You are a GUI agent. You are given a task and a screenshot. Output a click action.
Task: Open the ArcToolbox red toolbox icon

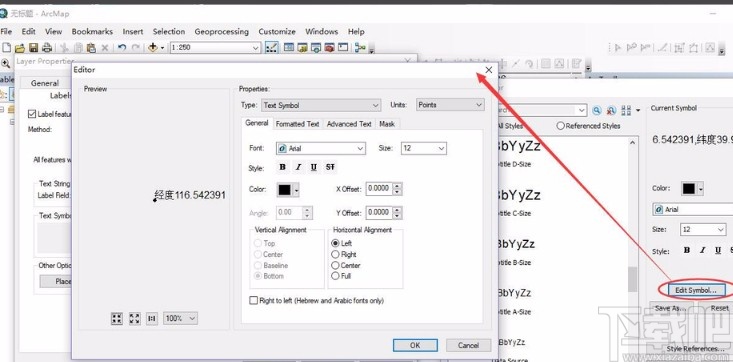pos(330,48)
